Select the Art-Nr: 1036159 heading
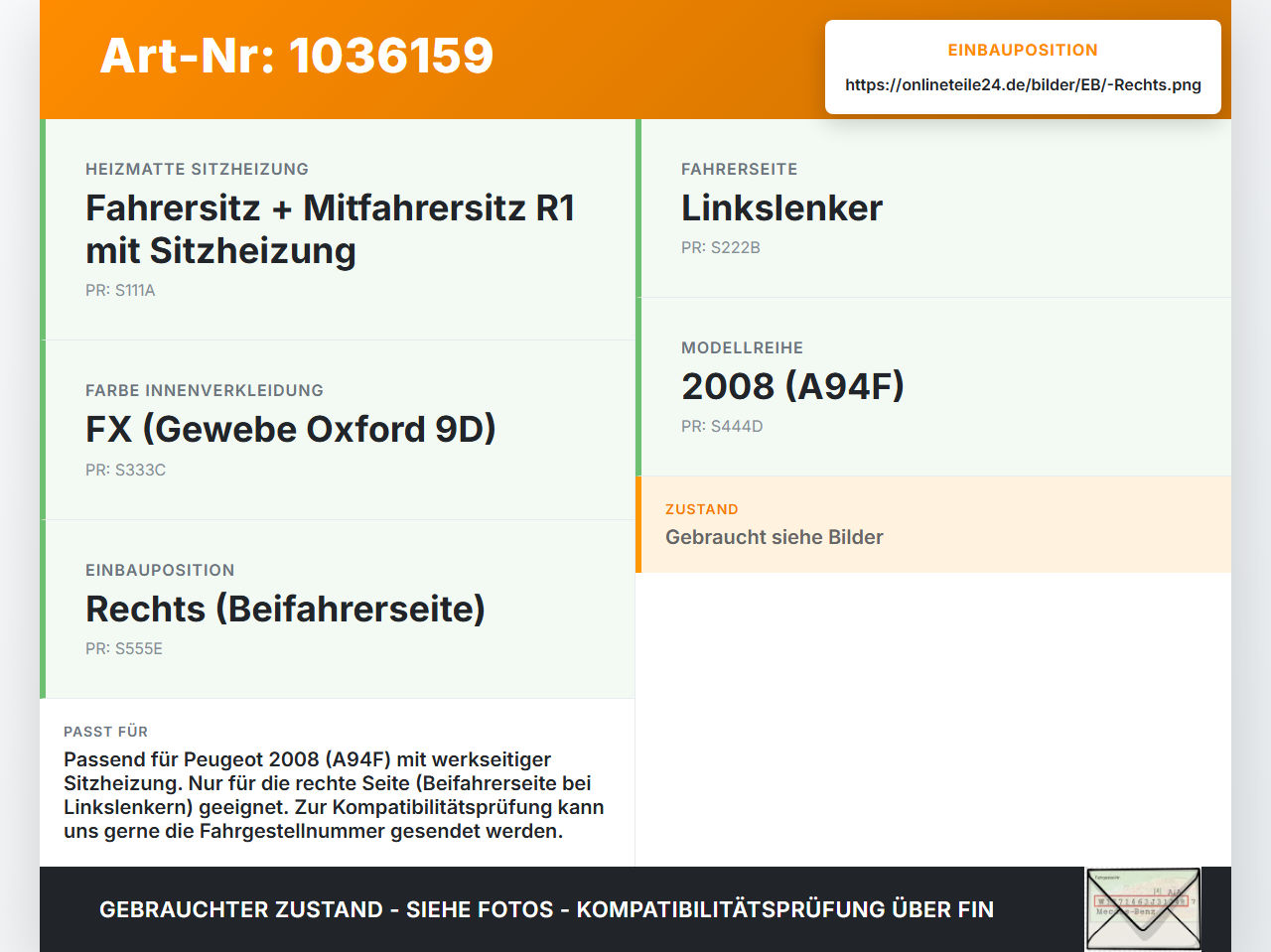The width and height of the screenshot is (1271, 952). 297,56
